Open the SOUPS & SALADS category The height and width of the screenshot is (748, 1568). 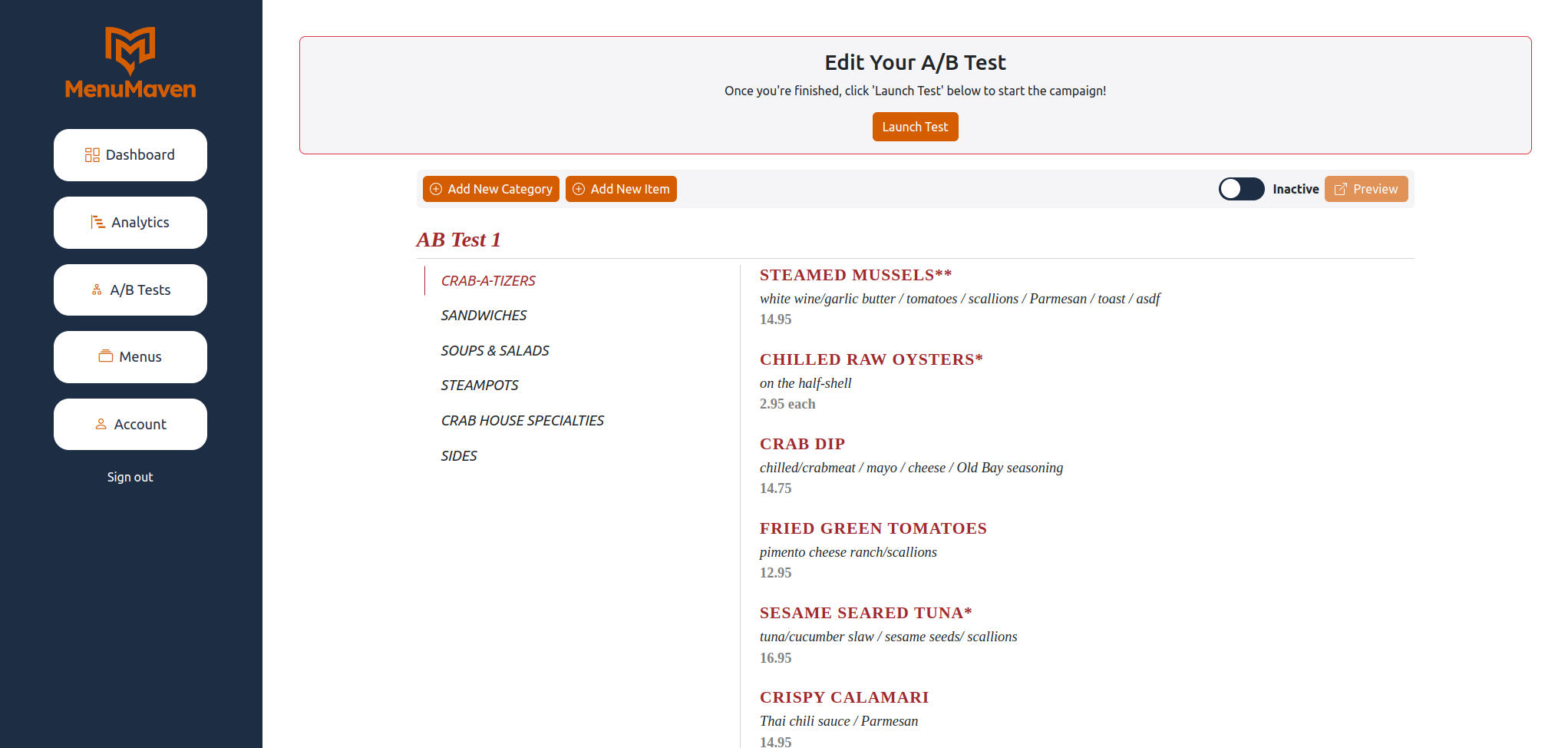(495, 351)
